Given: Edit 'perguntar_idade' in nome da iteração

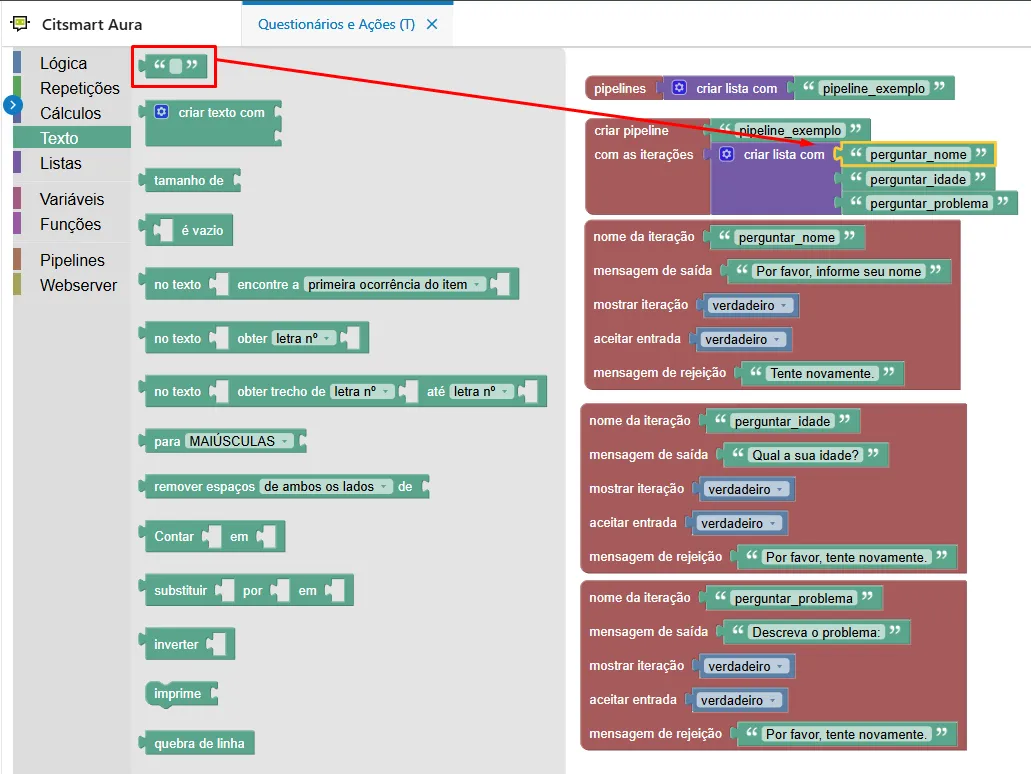Looking at the screenshot, I should point(782,422).
